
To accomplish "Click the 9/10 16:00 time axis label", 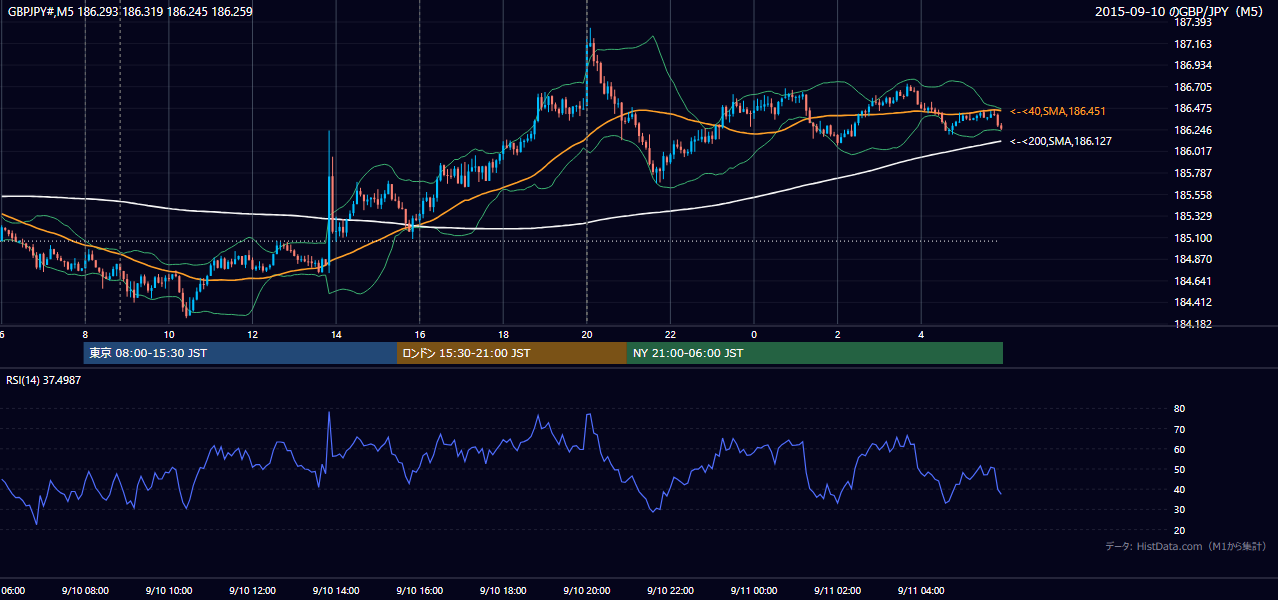I will pyautogui.click(x=419, y=591).
